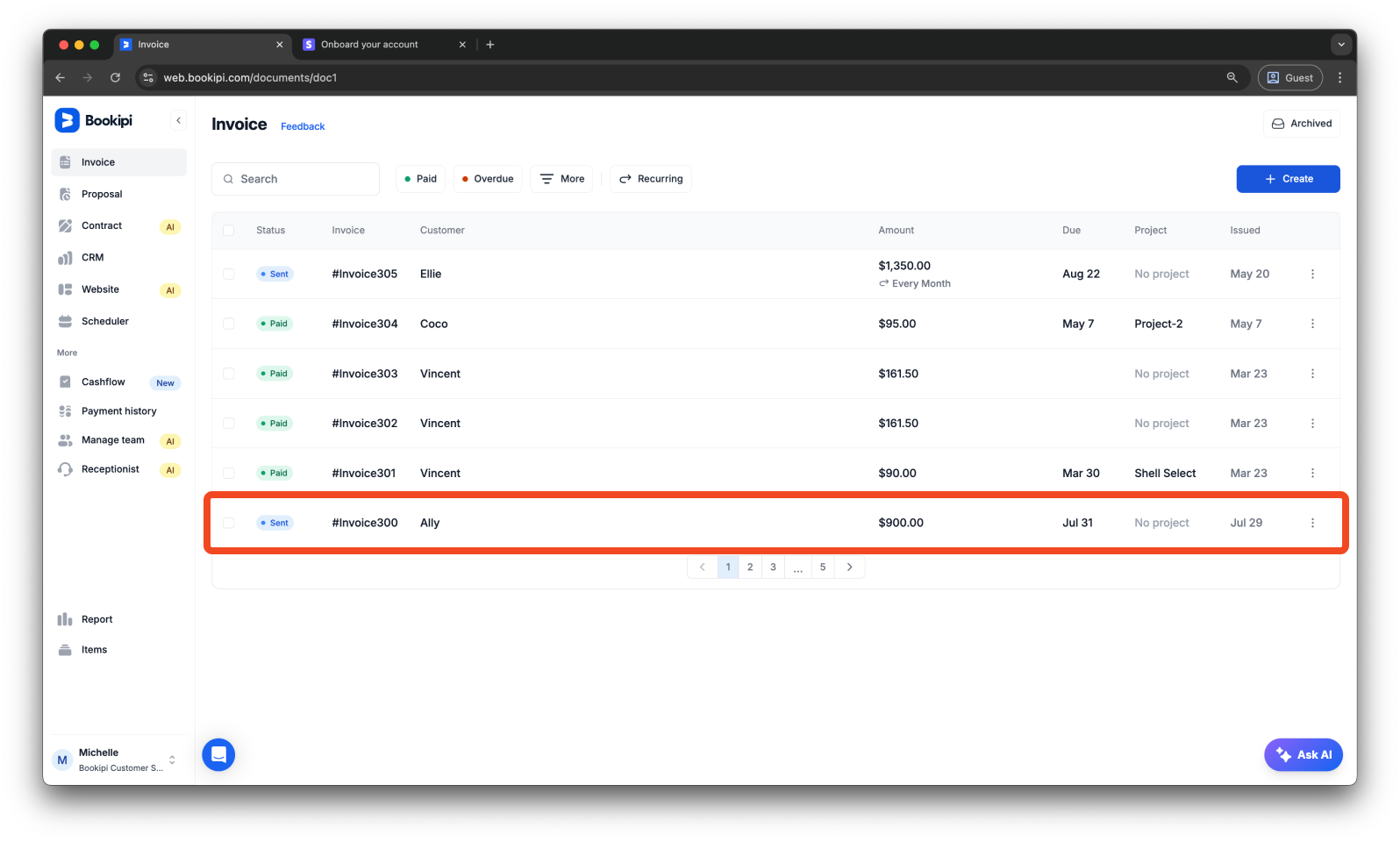
Task: Open the CRM sidebar icon
Action: pyautogui.click(x=65, y=258)
